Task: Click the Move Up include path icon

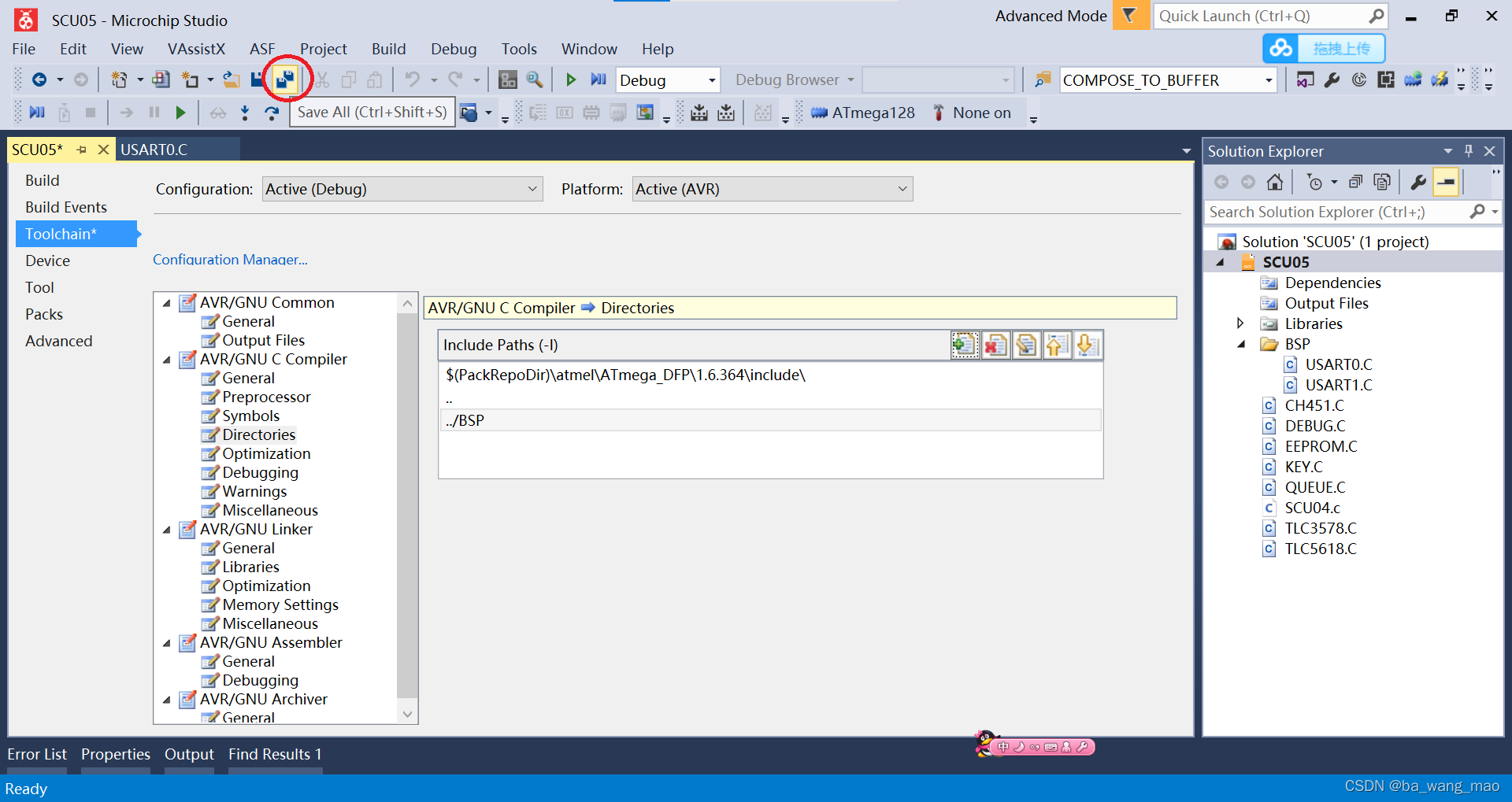Action: pos(1057,345)
